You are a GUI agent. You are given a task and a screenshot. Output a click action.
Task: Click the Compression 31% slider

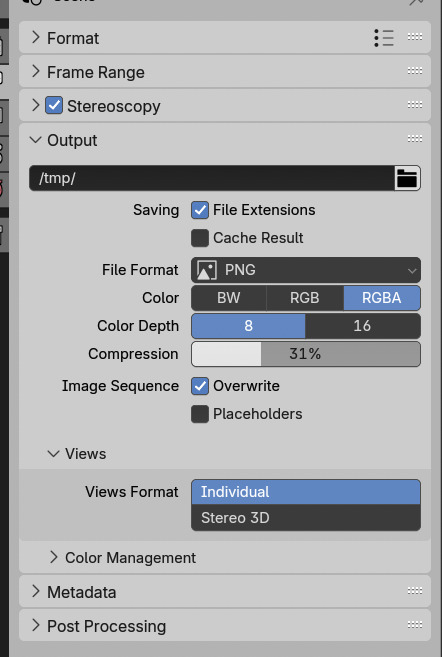tap(306, 354)
